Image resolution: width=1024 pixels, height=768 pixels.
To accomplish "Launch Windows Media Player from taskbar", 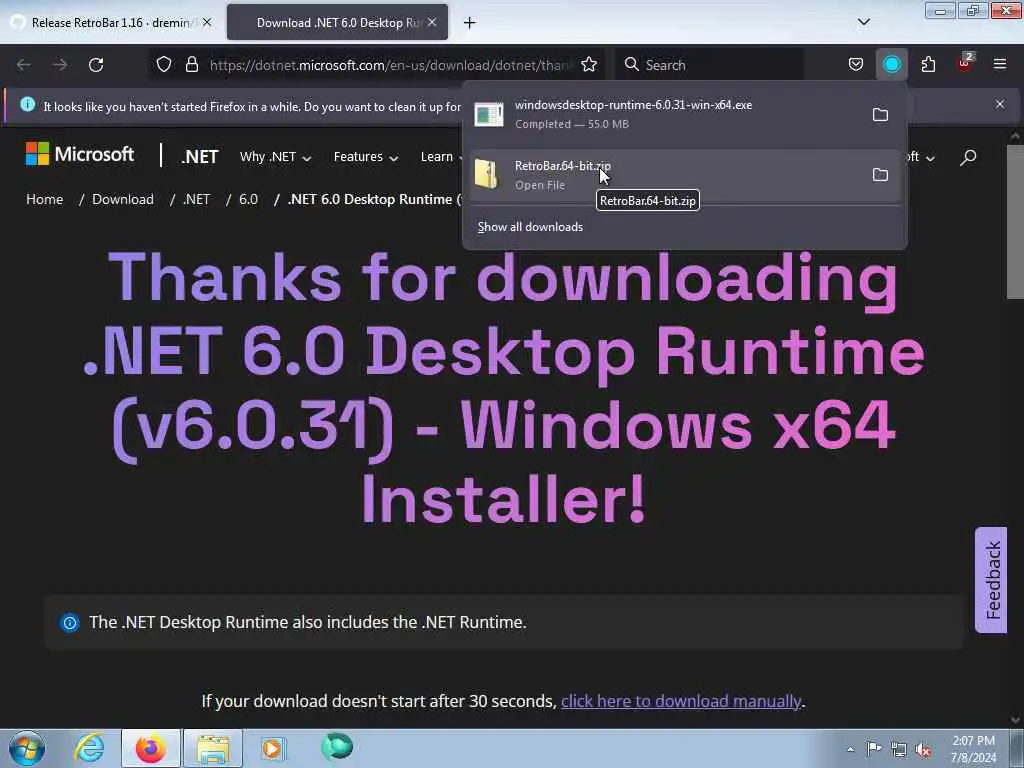I will point(273,748).
